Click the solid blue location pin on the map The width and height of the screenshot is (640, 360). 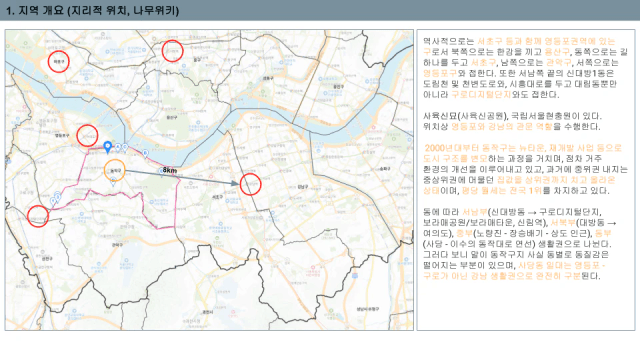(x=107, y=147)
